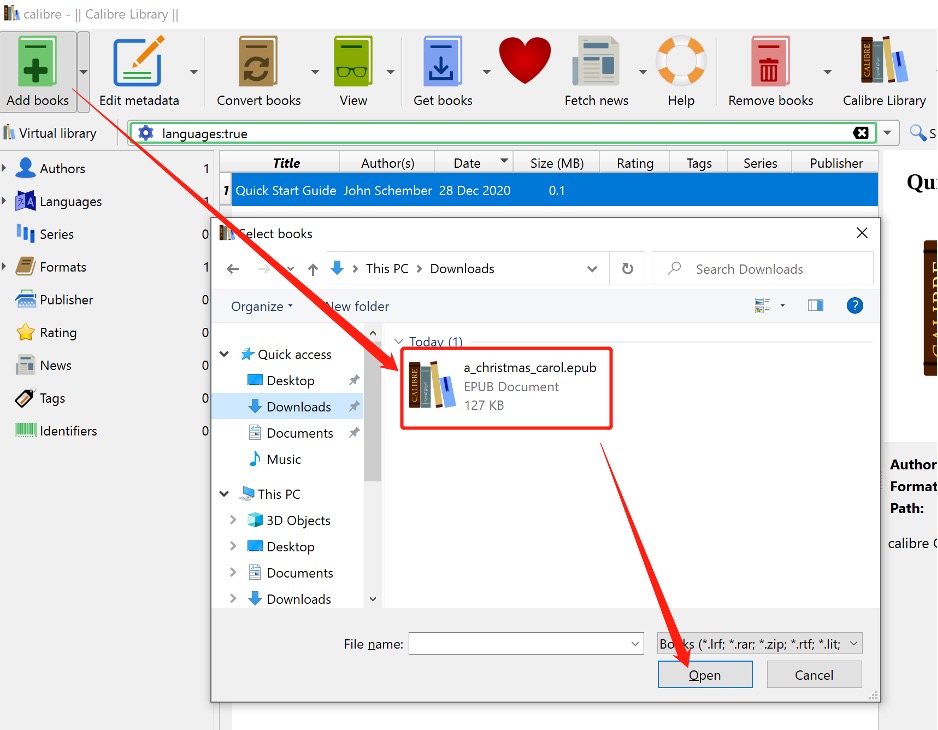This screenshot has width=938, height=730.
Task: Click the Help lifebuoy icon
Action: (681, 60)
